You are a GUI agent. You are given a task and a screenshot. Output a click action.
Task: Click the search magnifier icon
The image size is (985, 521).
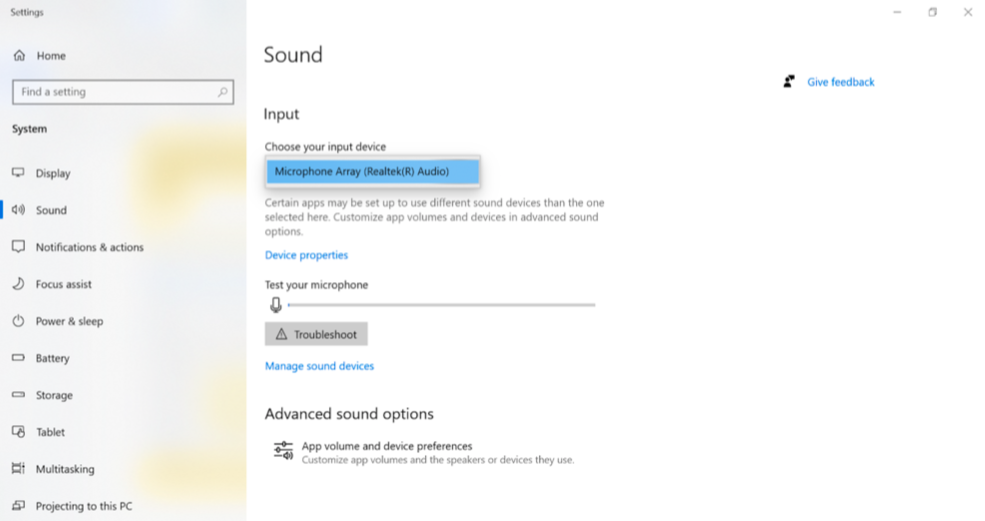pyautogui.click(x=222, y=92)
